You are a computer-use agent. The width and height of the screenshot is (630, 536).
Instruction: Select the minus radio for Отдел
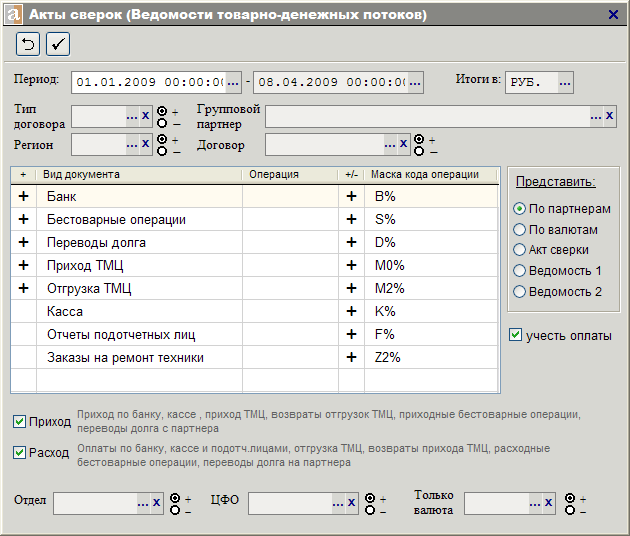click(x=175, y=510)
